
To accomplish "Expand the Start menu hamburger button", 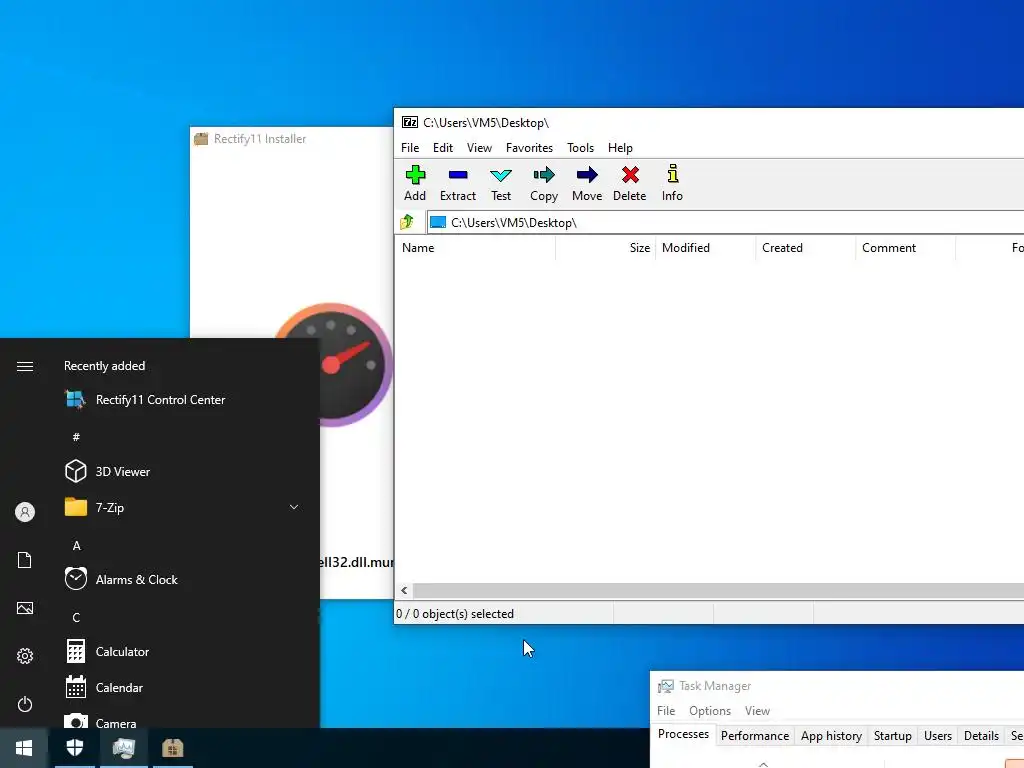I will [25, 366].
